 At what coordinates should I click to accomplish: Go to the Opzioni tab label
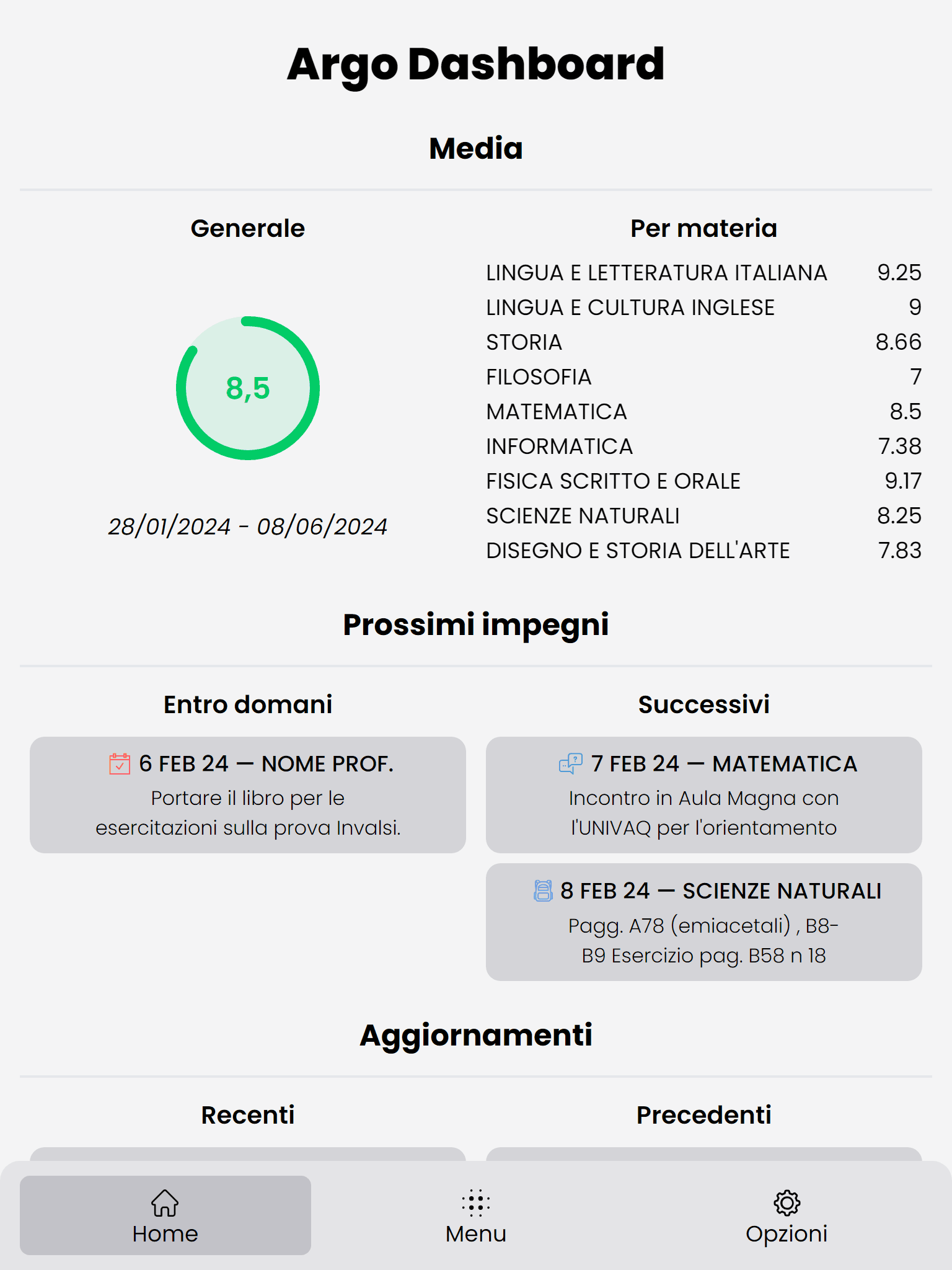(x=787, y=1234)
